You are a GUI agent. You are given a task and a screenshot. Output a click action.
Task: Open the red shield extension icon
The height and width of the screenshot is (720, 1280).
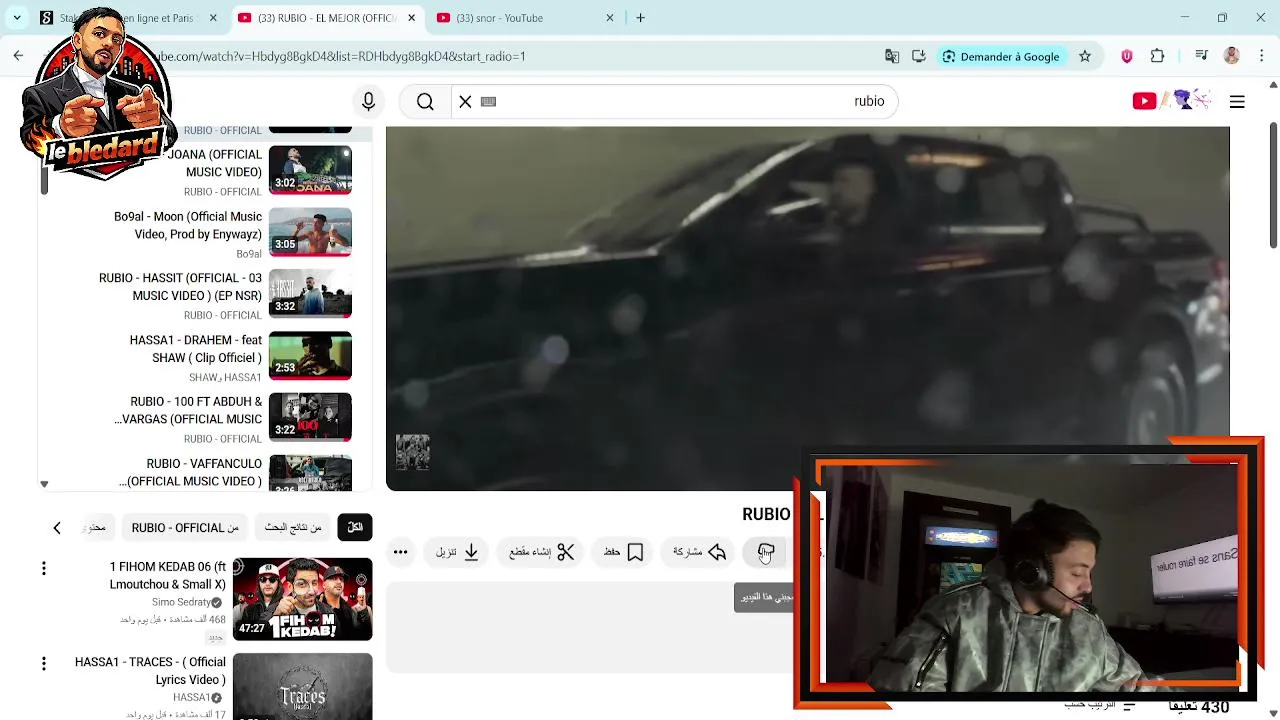tap(1127, 56)
